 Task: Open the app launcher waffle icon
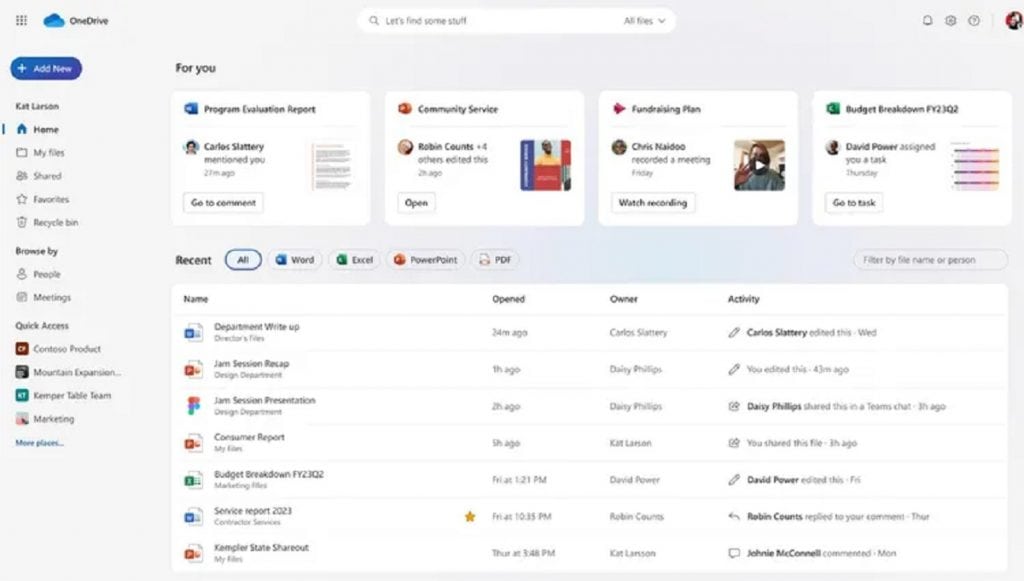(x=22, y=20)
